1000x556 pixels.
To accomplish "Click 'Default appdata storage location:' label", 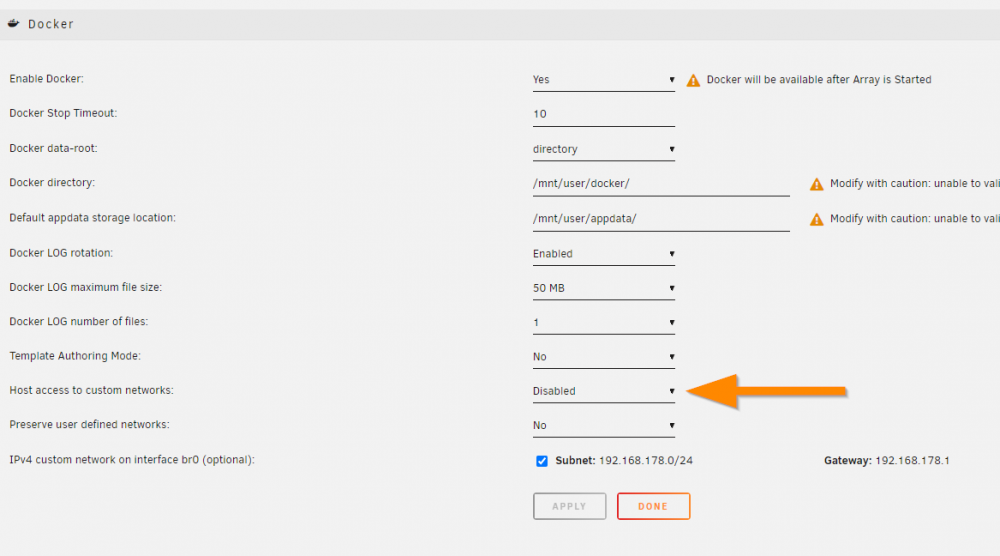I will [x=92, y=218].
